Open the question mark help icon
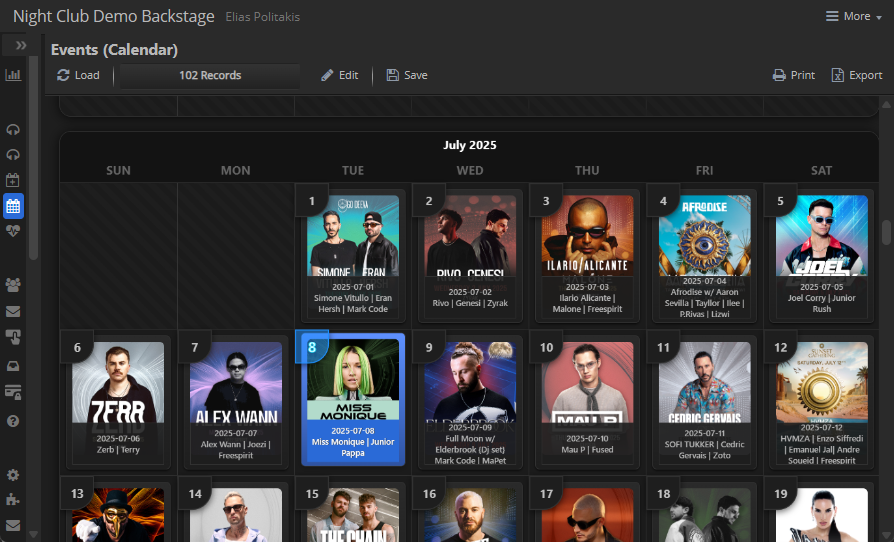 13,421
